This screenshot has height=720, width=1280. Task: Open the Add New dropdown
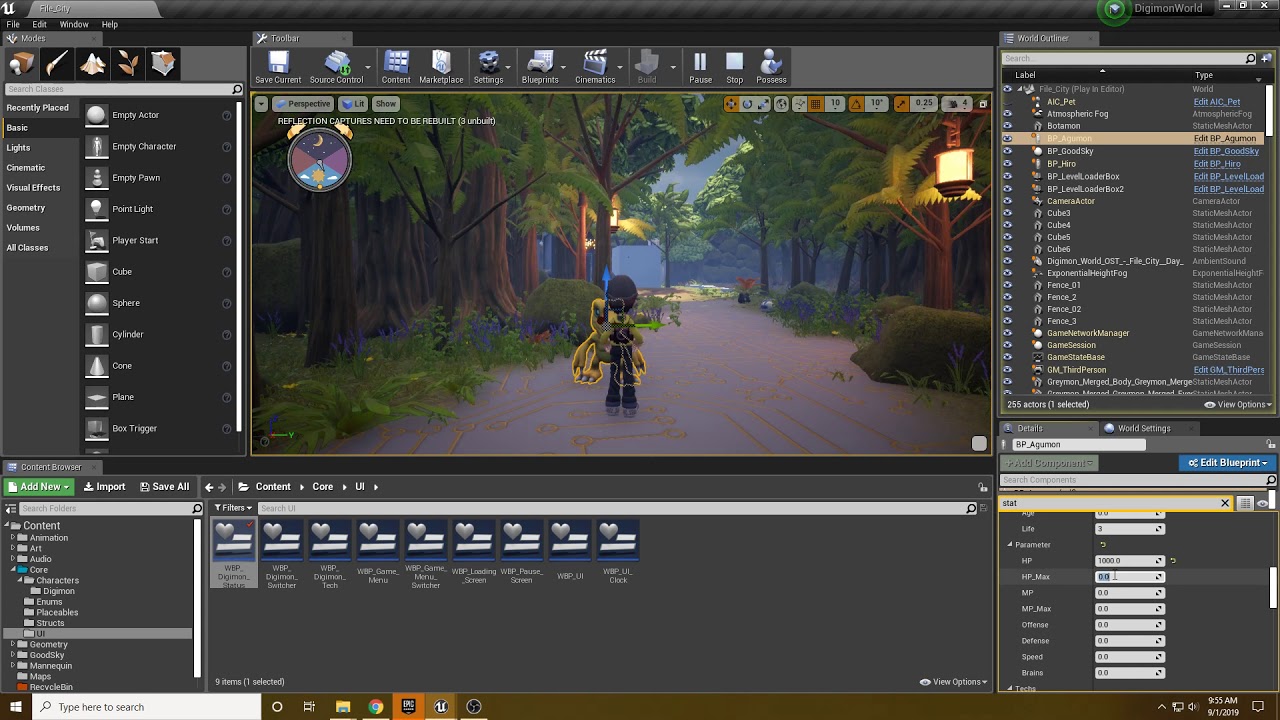tap(38, 487)
